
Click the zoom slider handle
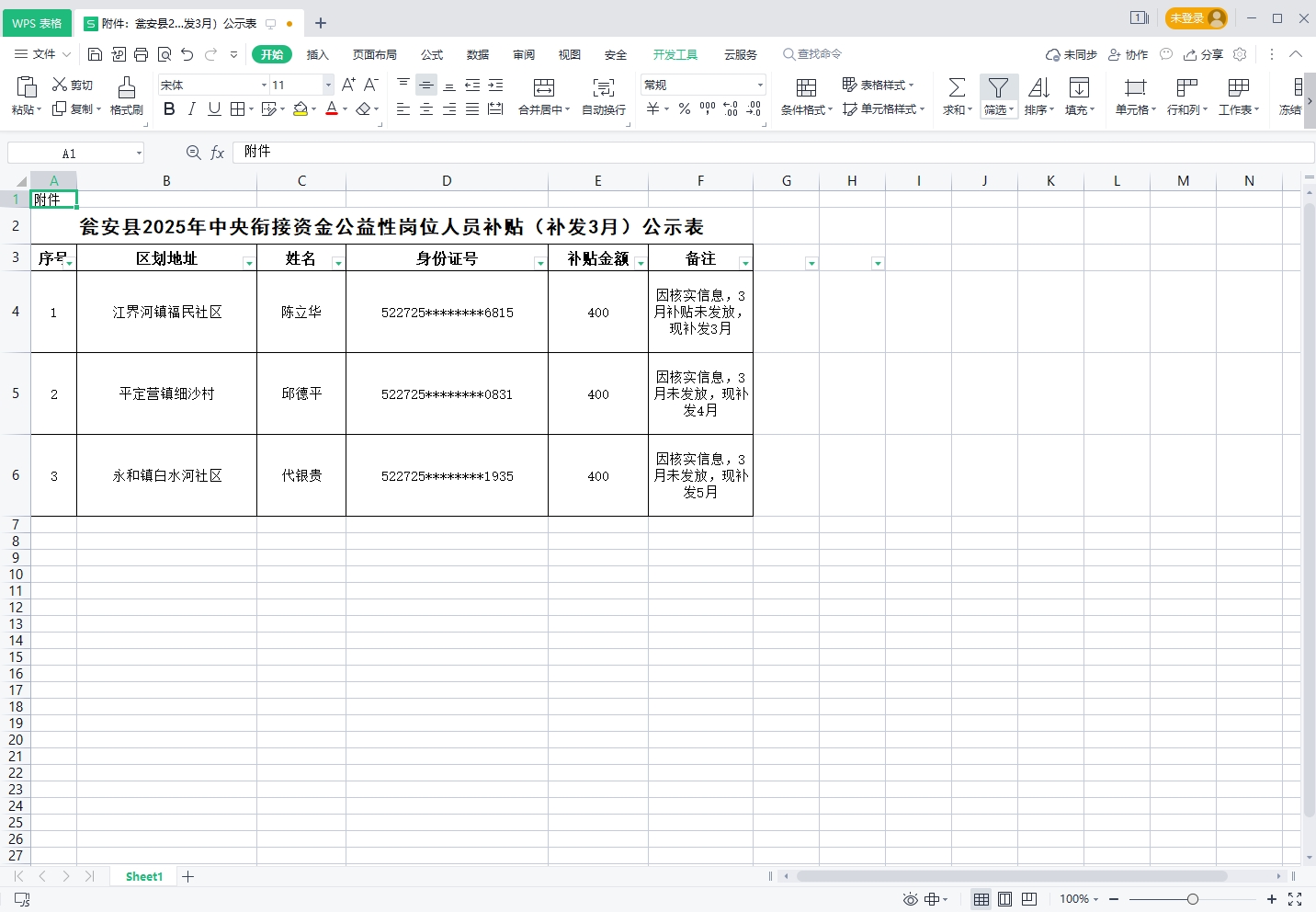click(1193, 899)
